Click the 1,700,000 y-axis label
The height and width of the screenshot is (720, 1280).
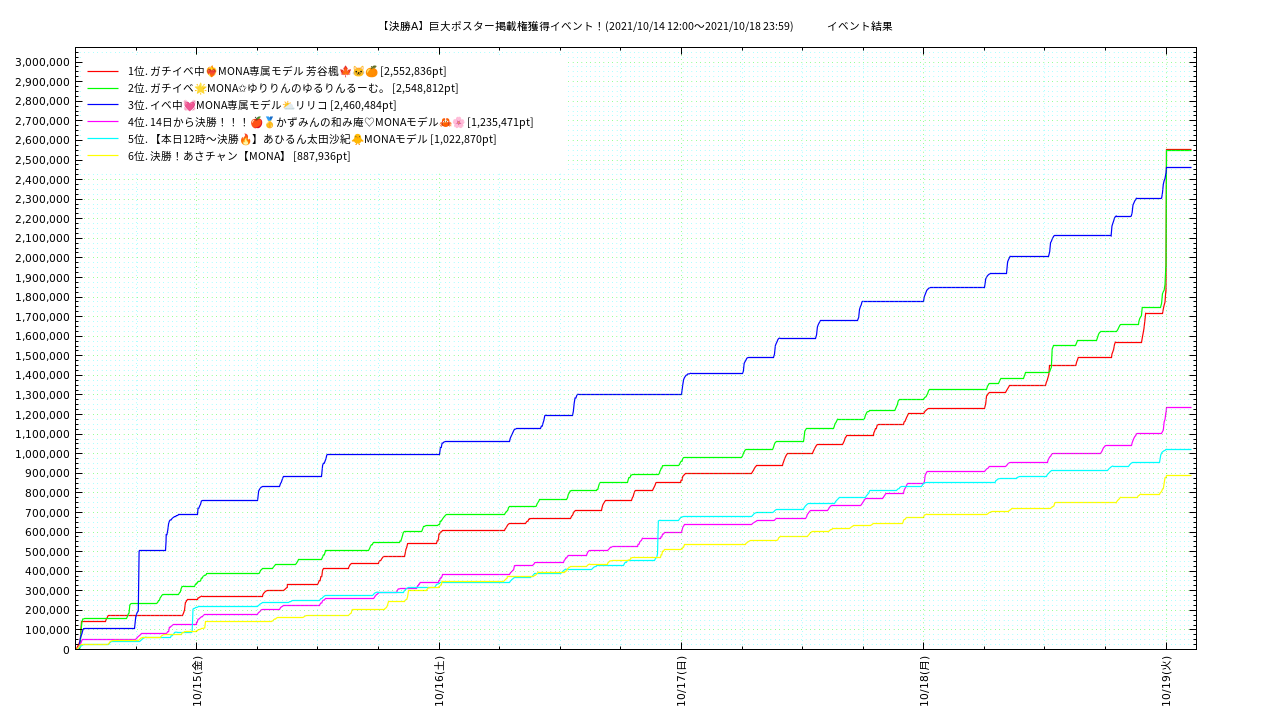pyautogui.click(x=43, y=317)
